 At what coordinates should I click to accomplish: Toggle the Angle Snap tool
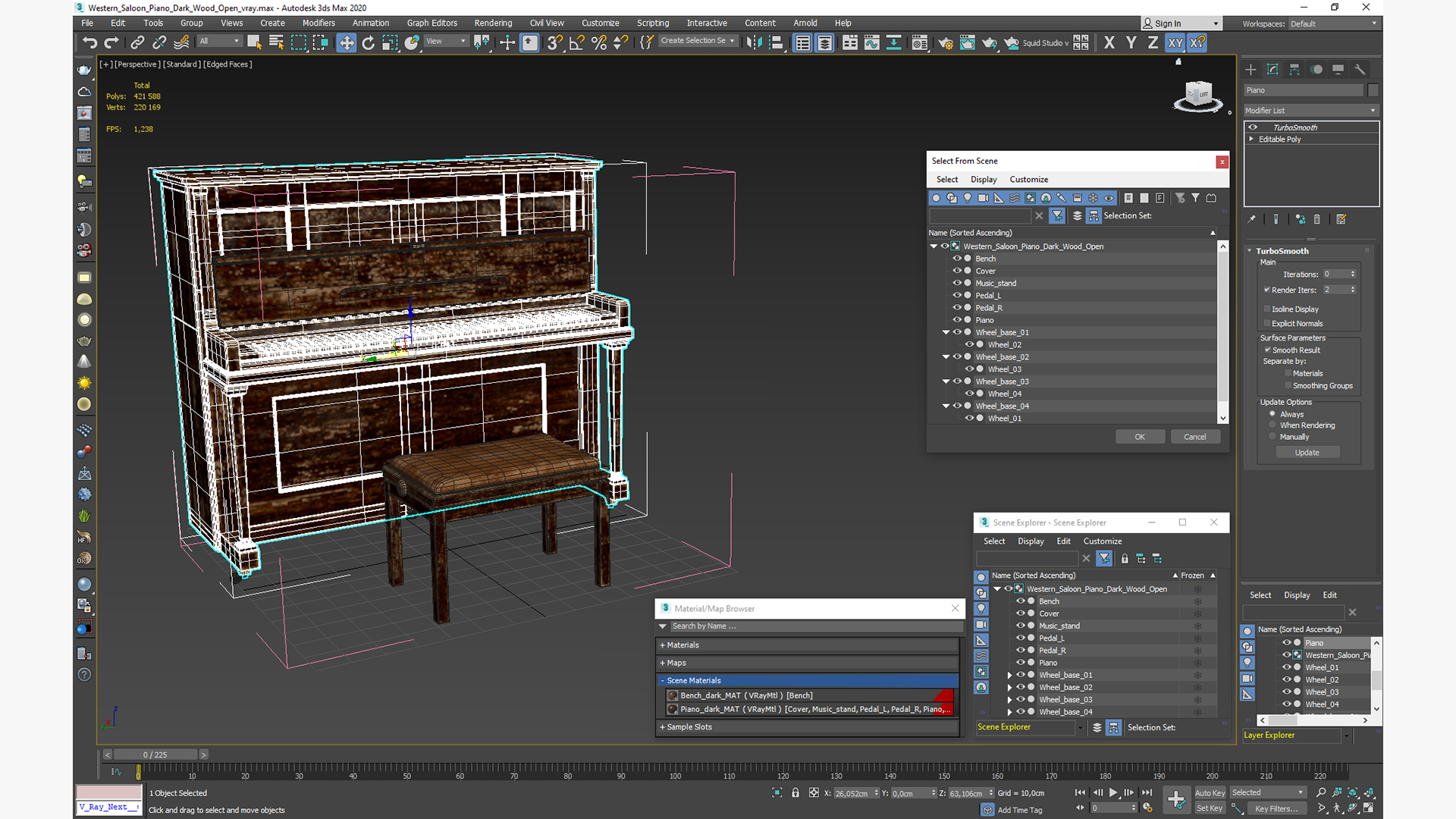[x=577, y=42]
